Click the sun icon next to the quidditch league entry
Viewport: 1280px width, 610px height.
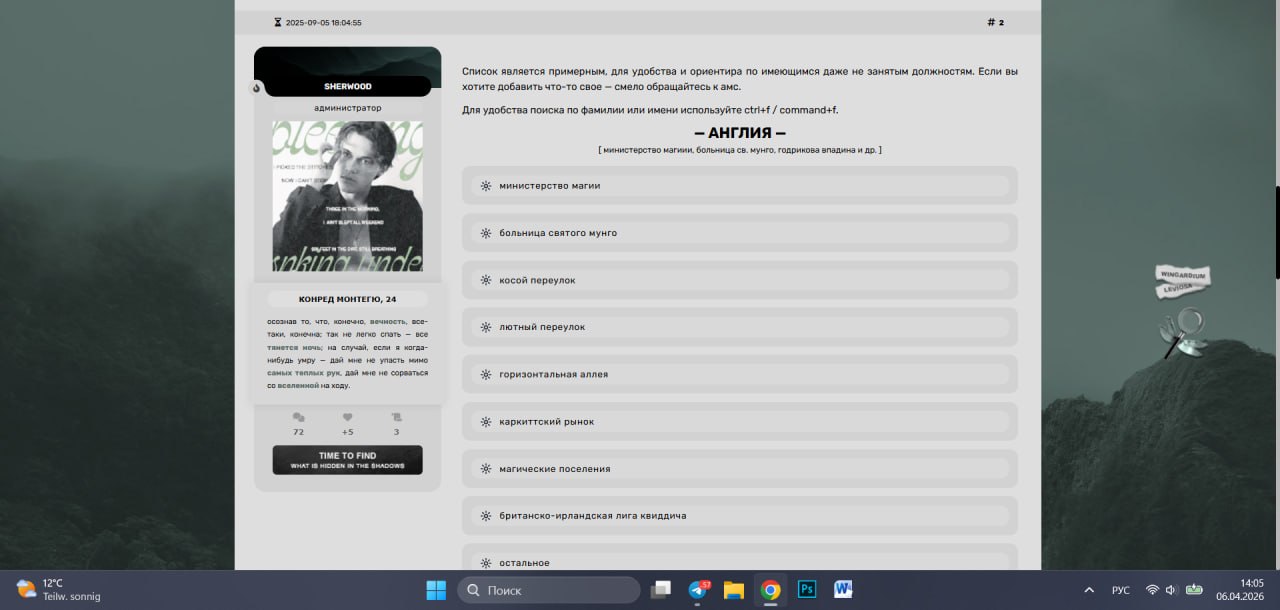coord(485,515)
